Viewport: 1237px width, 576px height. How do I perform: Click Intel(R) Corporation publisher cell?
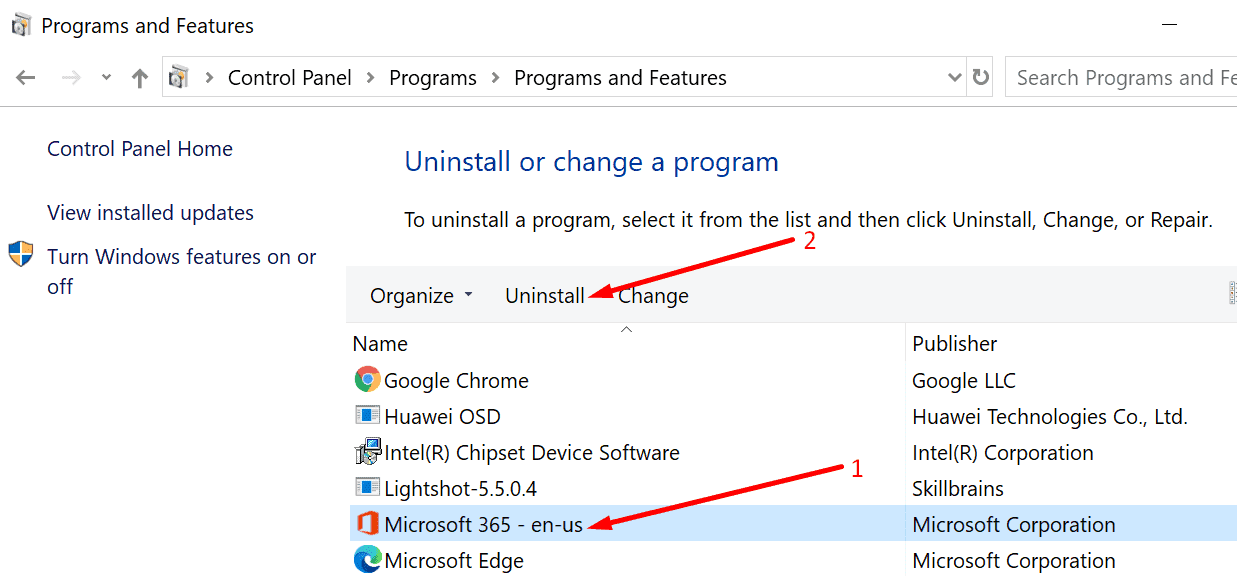(1003, 453)
